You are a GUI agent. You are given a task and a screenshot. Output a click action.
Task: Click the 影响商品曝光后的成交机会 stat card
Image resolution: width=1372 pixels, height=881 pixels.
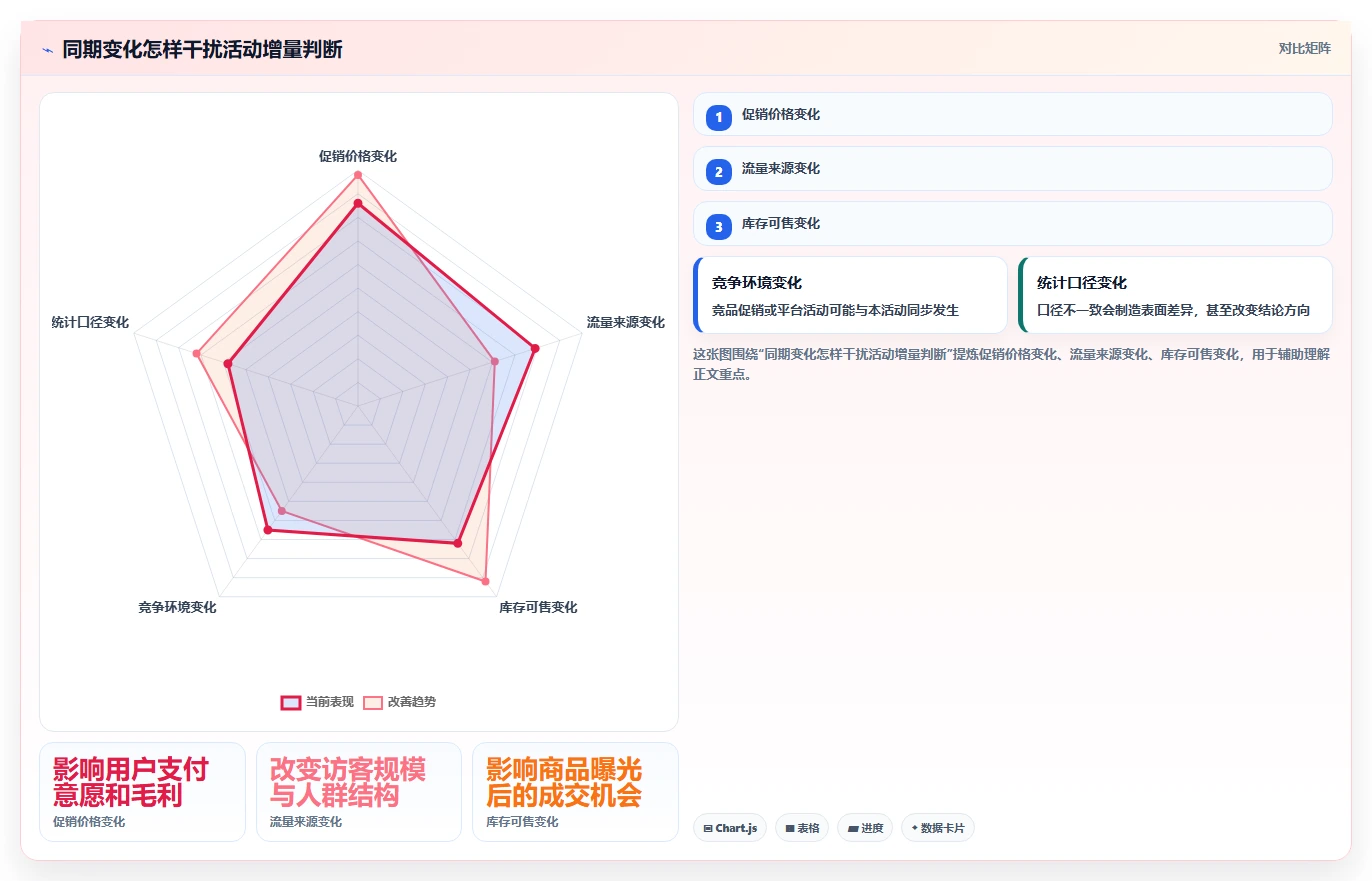pos(575,792)
